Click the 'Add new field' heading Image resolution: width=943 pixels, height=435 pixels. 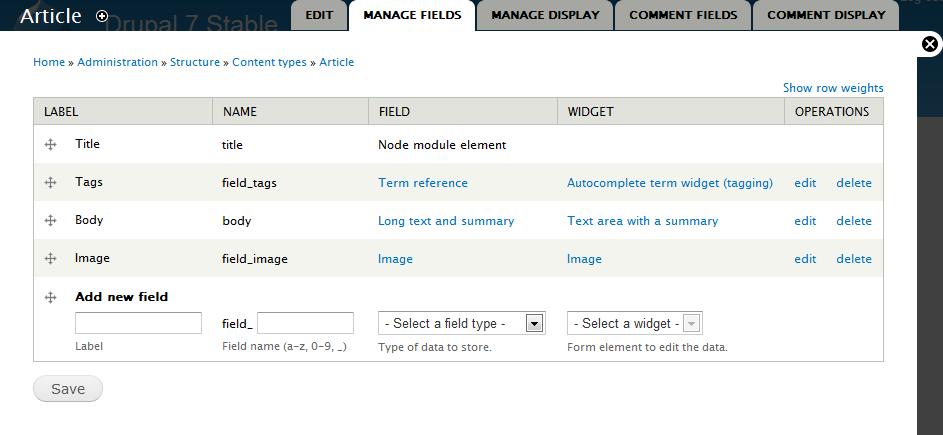coord(121,297)
